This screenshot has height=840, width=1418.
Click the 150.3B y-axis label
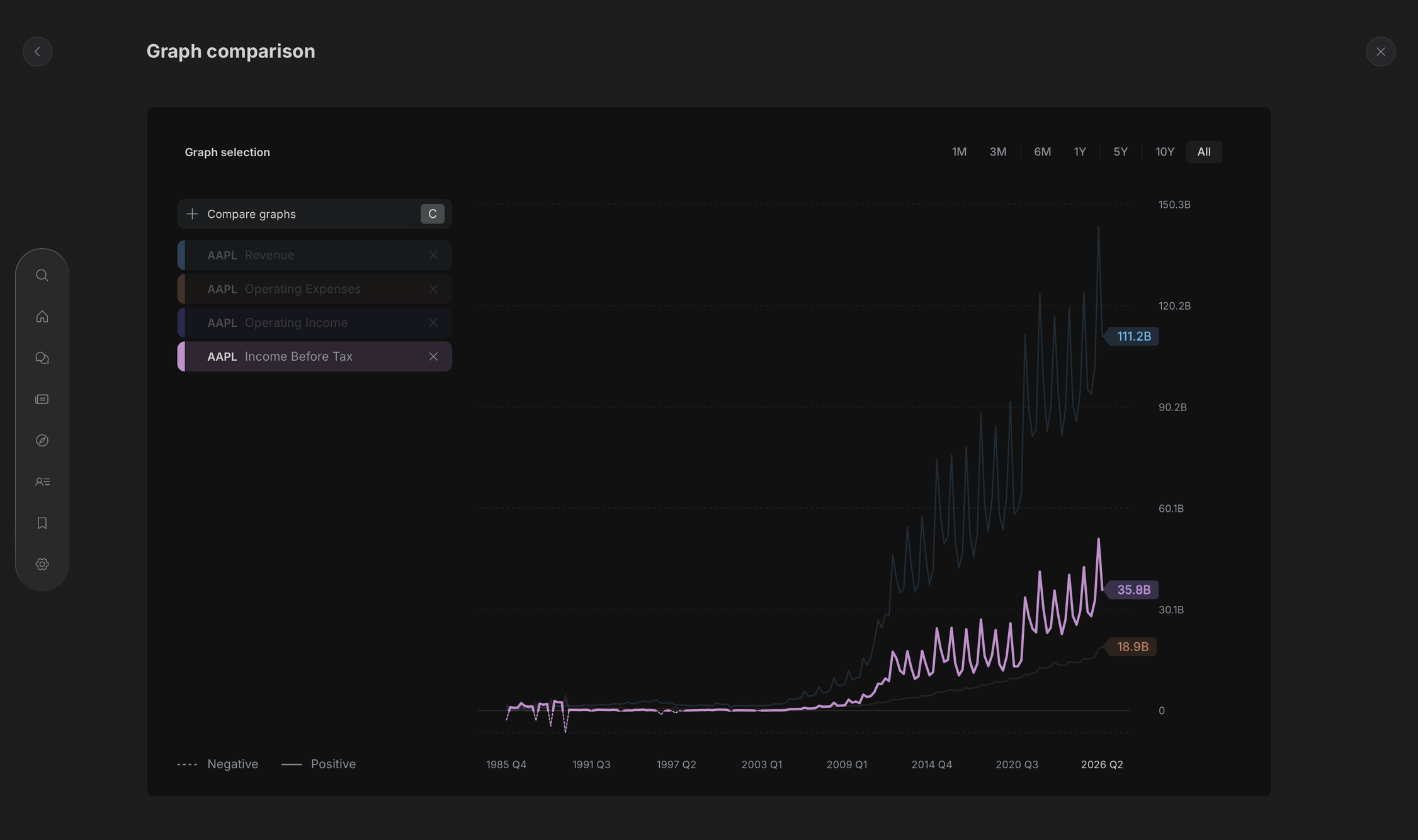click(1174, 205)
